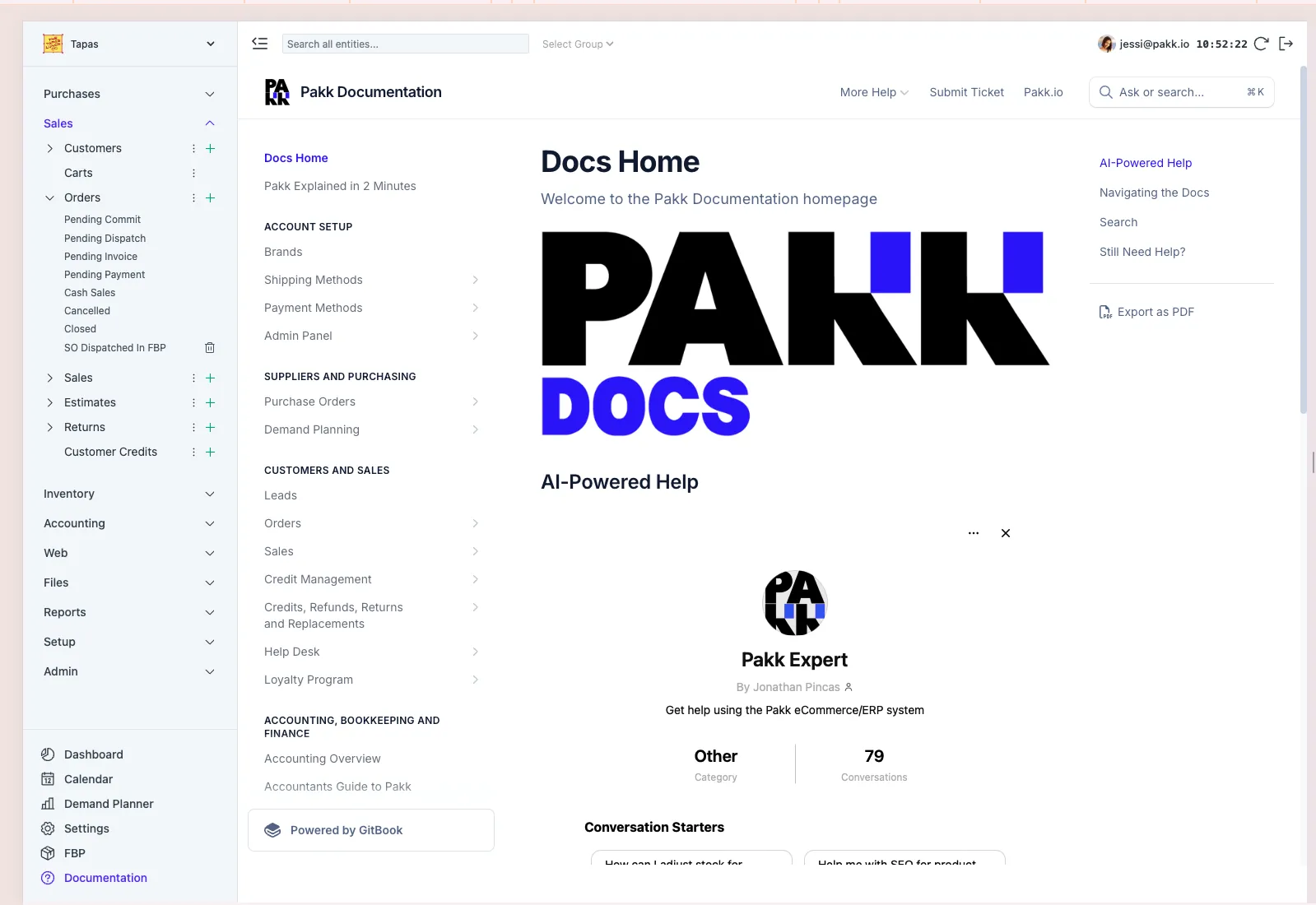Open the Tapas company dropdown
This screenshot has width=1316, height=905.
[x=129, y=44]
